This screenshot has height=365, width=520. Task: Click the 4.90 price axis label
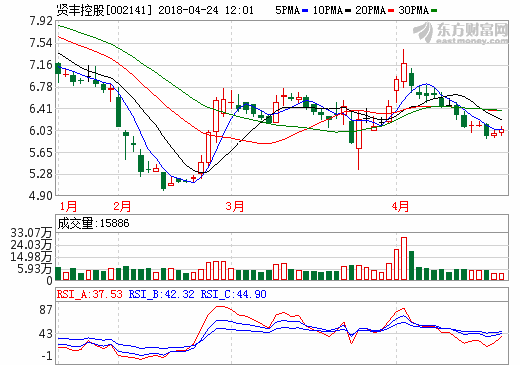pyautogui.click(x=41, y=196)
